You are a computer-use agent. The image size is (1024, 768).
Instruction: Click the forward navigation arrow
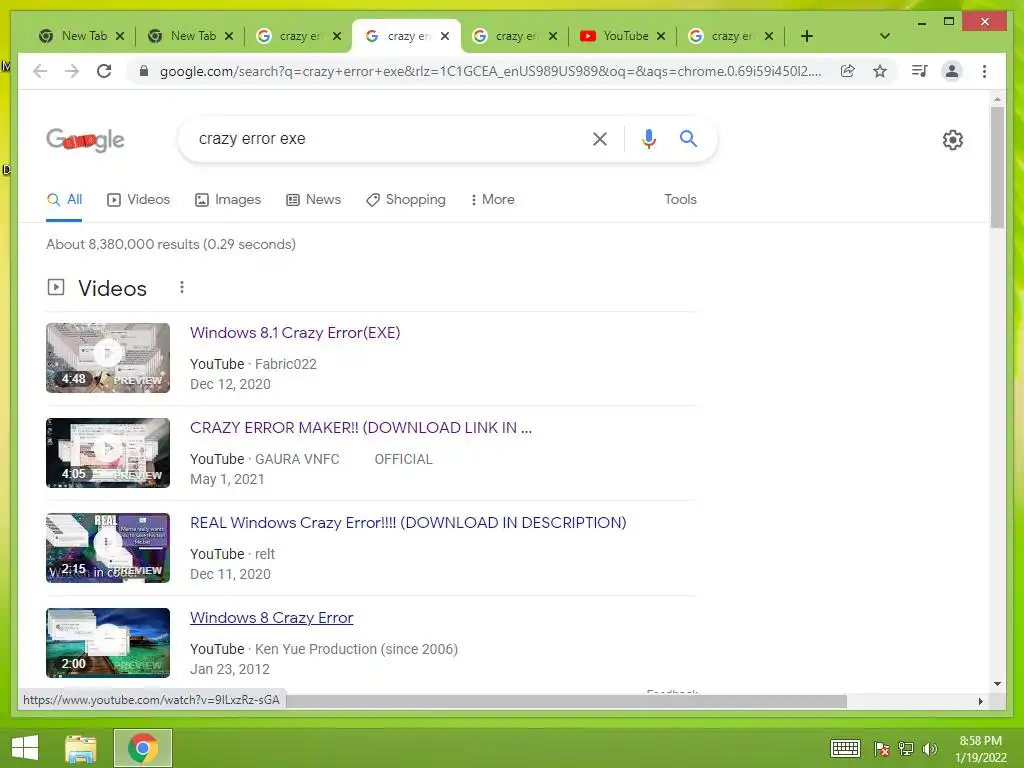72,71
